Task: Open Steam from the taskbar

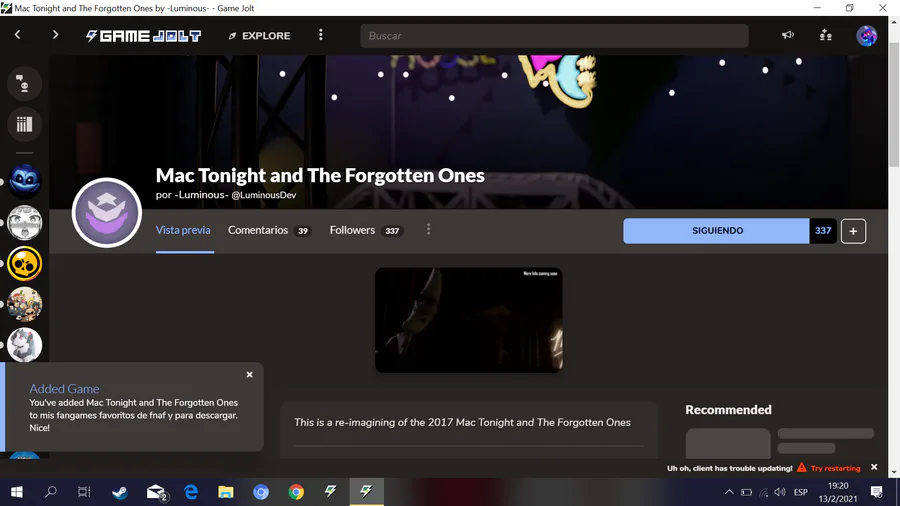Action: (x=120, y=492)
